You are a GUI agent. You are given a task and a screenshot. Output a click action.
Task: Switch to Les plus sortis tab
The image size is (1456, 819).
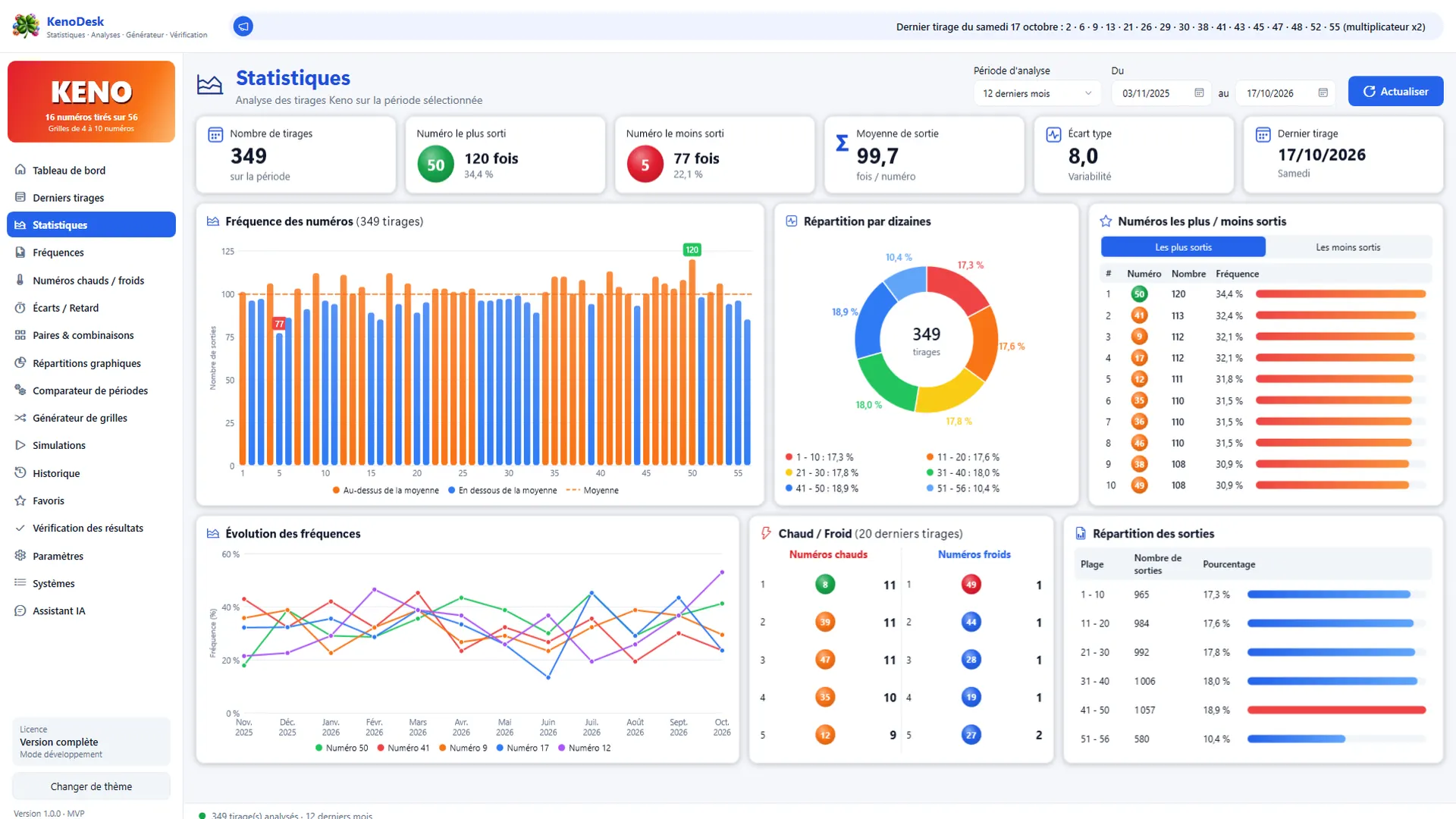[x=1183, y=247]
